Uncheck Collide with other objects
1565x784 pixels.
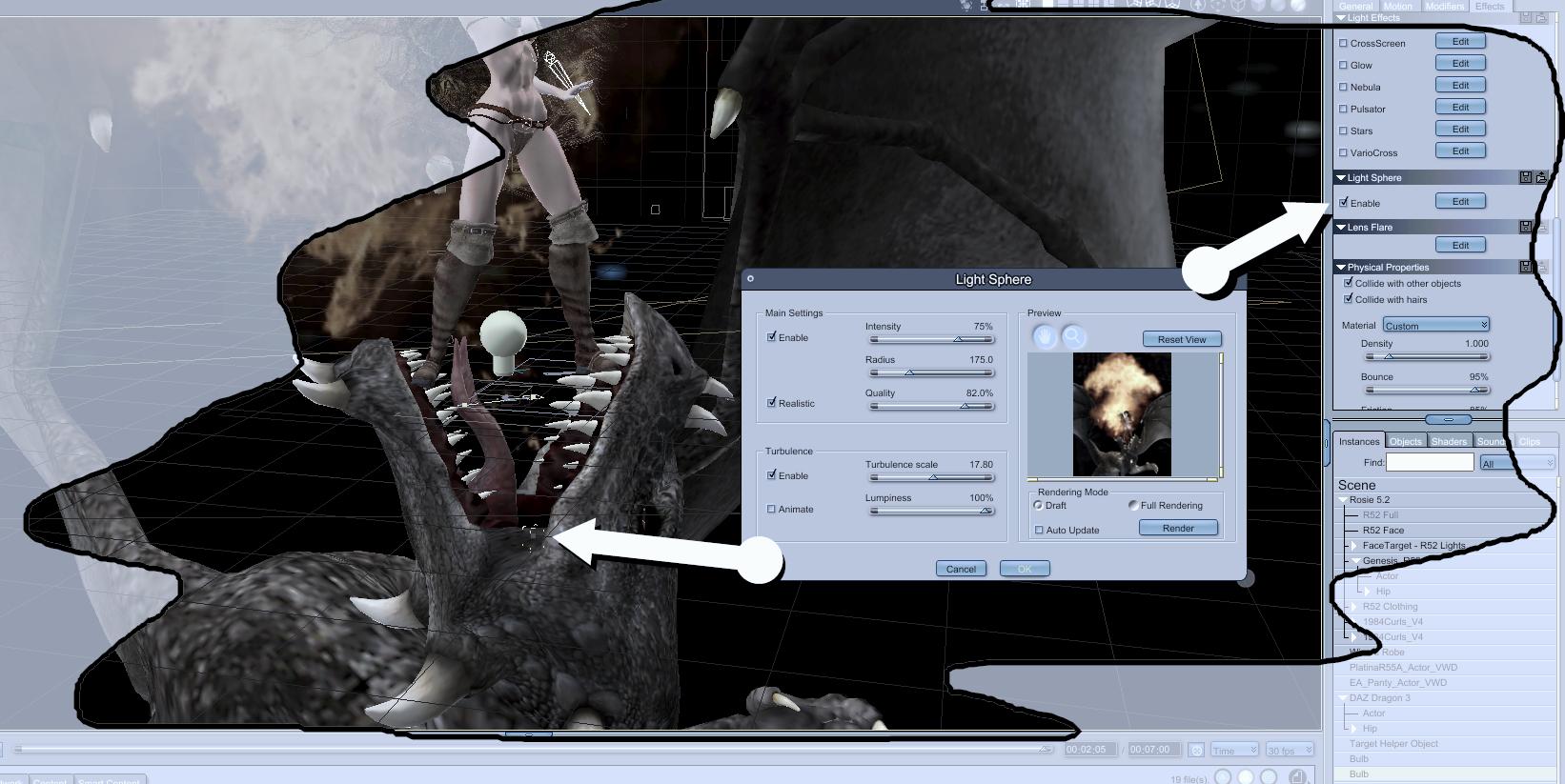tap(1349, 283)
